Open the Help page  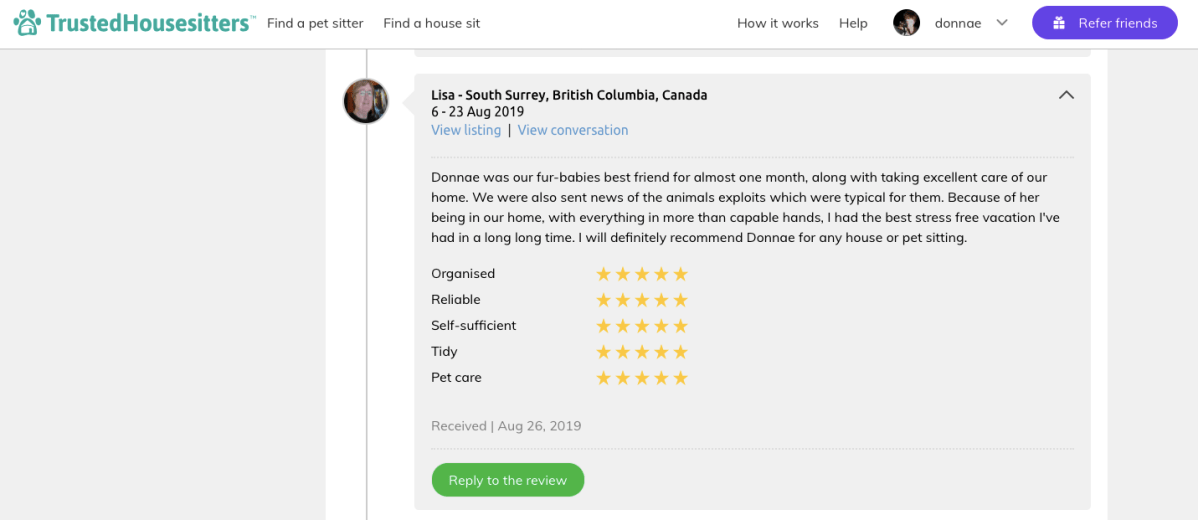[853, 23]
